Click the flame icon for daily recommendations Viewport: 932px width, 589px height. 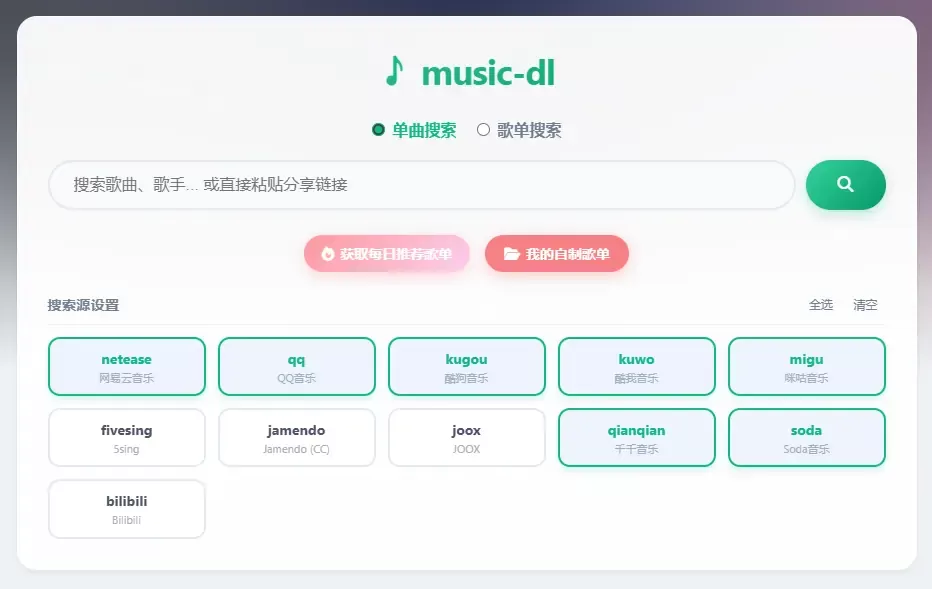pyautogui.click(x=328, y=254)
